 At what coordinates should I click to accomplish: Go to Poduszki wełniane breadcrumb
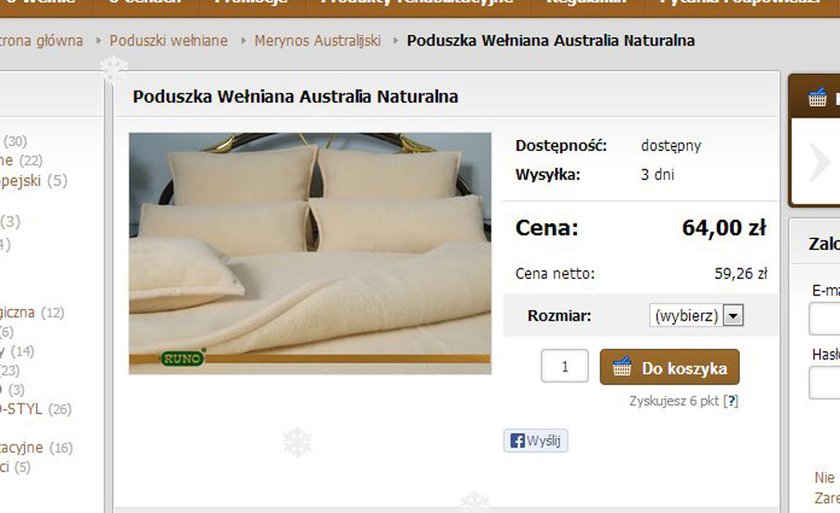click(x=168, y=41)
